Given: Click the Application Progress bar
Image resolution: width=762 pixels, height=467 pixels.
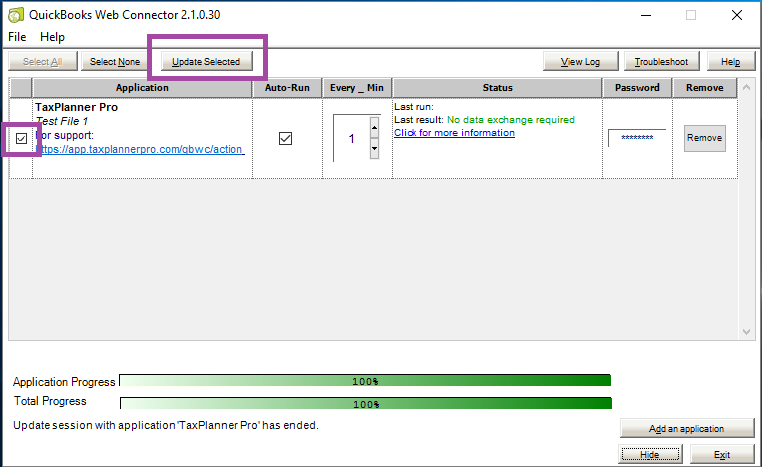Looking at the screenshot, I should point(365,381).
